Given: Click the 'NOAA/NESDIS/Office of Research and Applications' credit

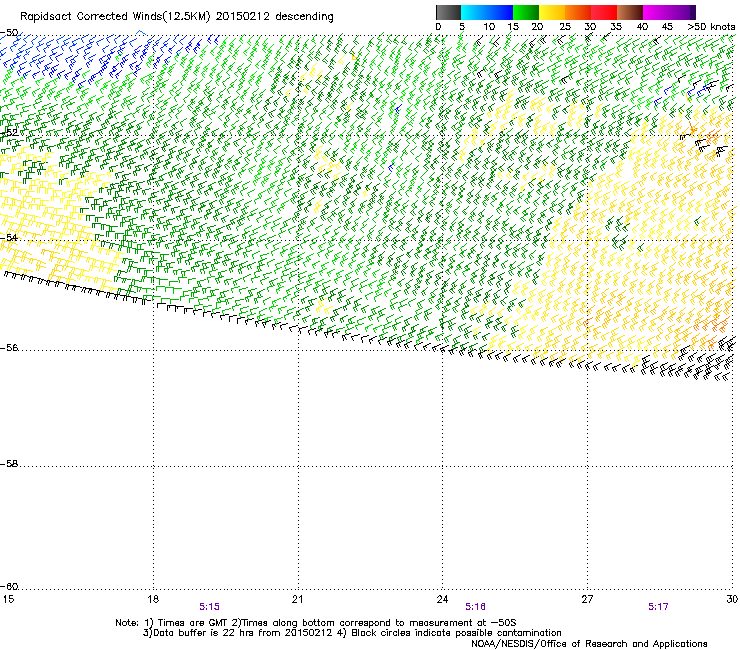Looking at the screenshot, I should pos(589,644).
